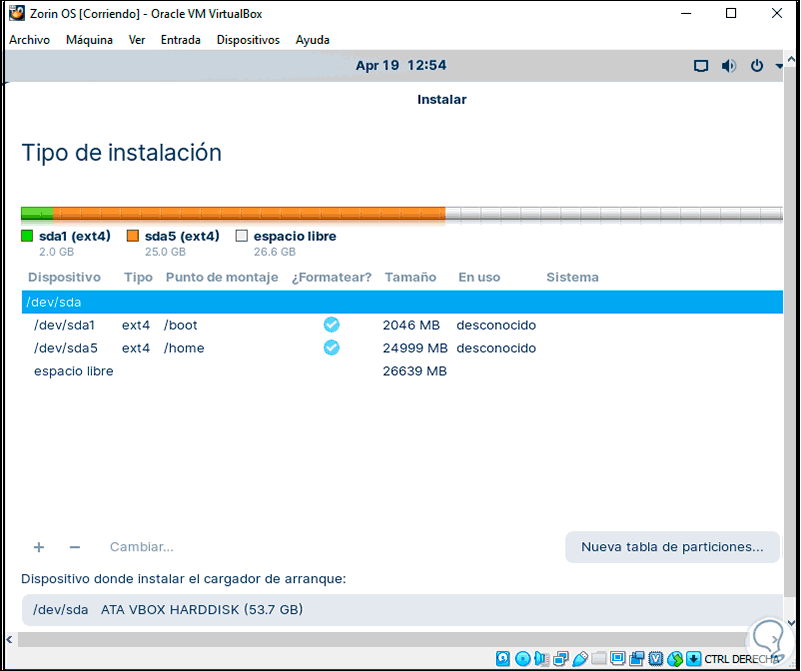Image resolution: width=801 pixels, height=671 pixels.
Task: Click the scroll left arrow at bottom
Action: [x=9, y=639]
